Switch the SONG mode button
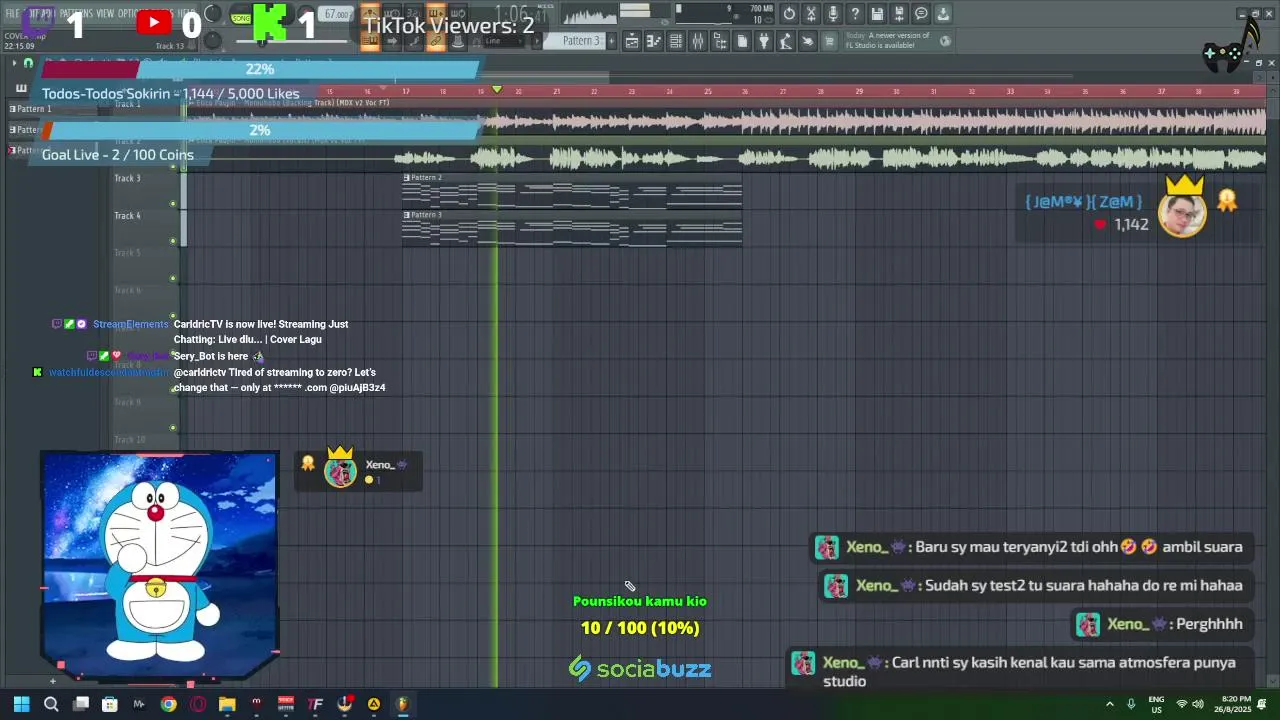 coord(241,18)
